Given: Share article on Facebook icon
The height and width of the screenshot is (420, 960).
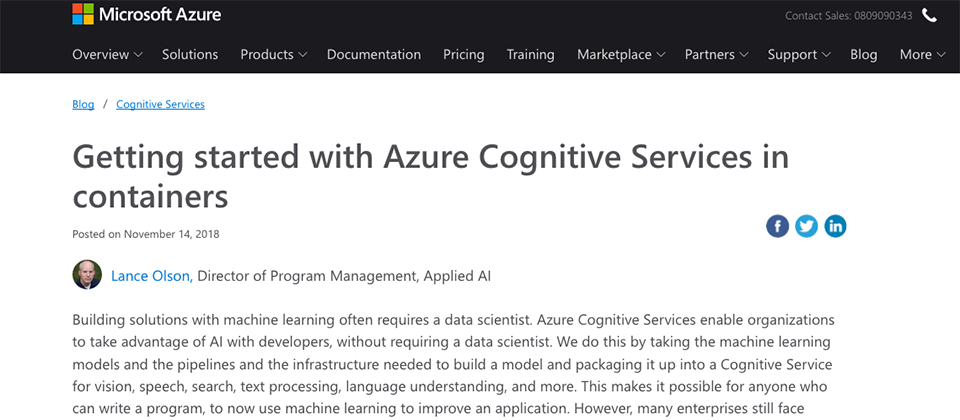Looking at the screenshot, I should coord(778,227).
